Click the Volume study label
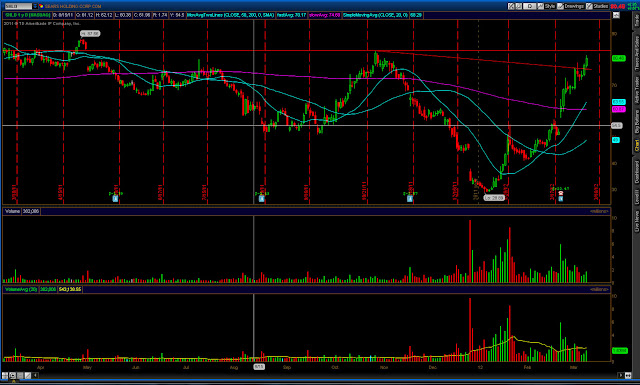 click(12, 211)
